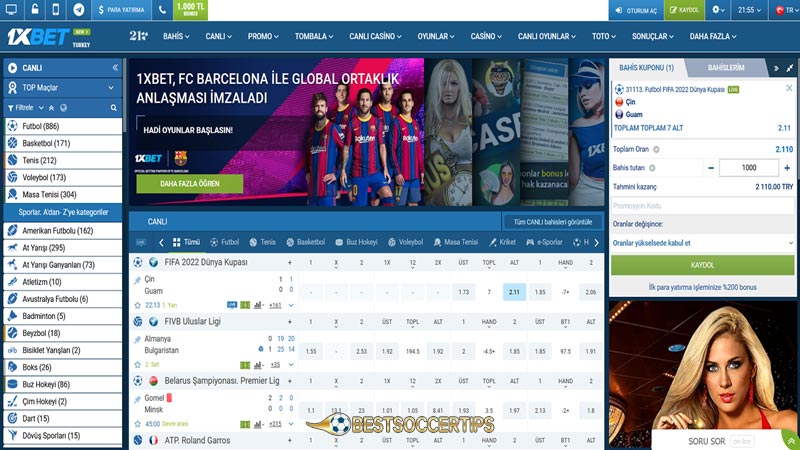Click the KAYDOL button in bet slip

tap(703, 265)
